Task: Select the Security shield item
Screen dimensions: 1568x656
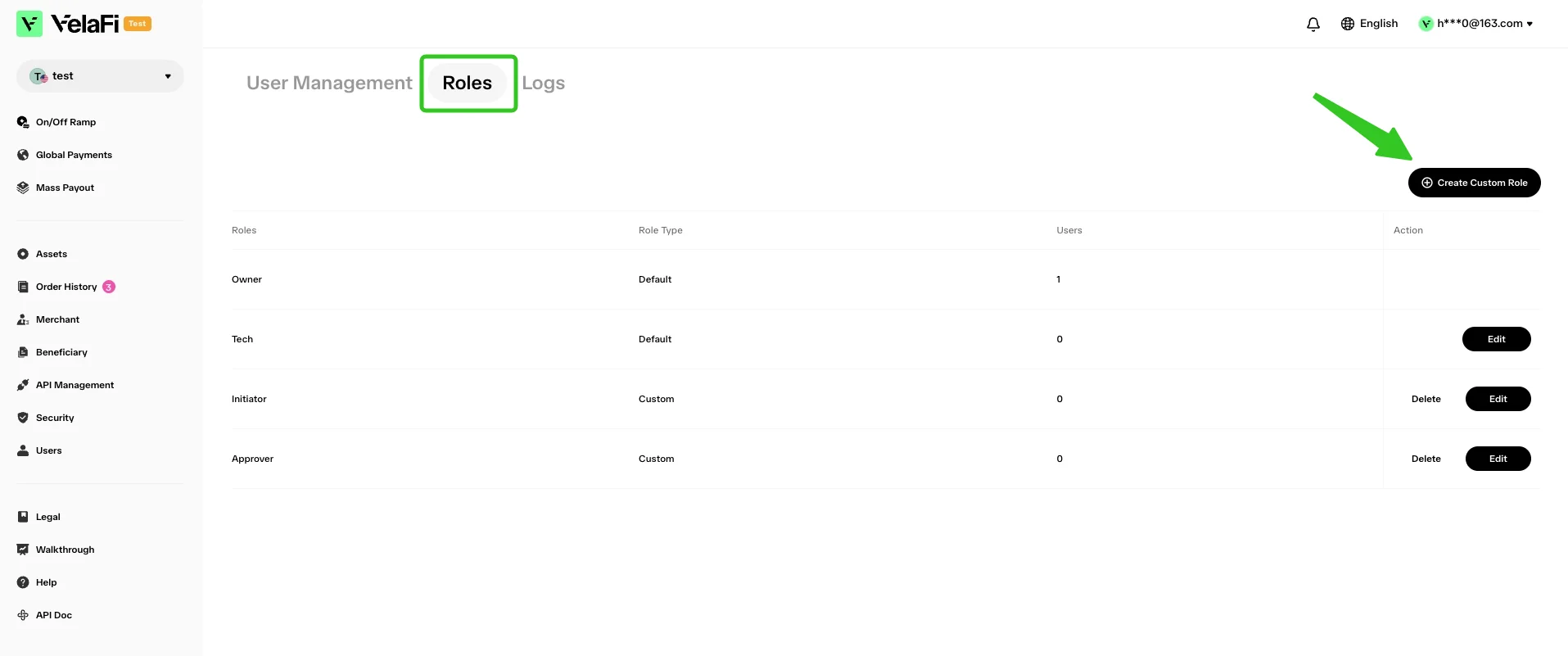Action: click(46, 418)
